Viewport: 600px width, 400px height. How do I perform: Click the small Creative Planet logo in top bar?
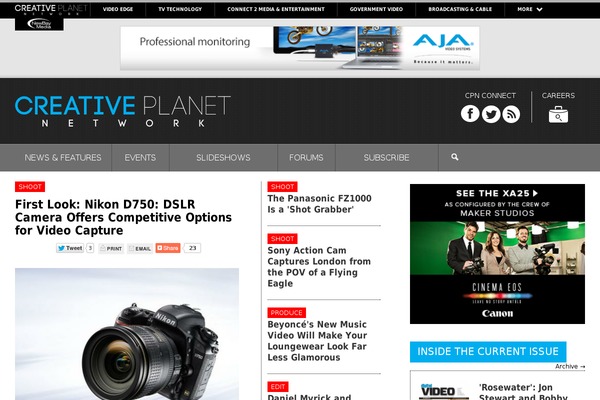click(x=51, y=9)
